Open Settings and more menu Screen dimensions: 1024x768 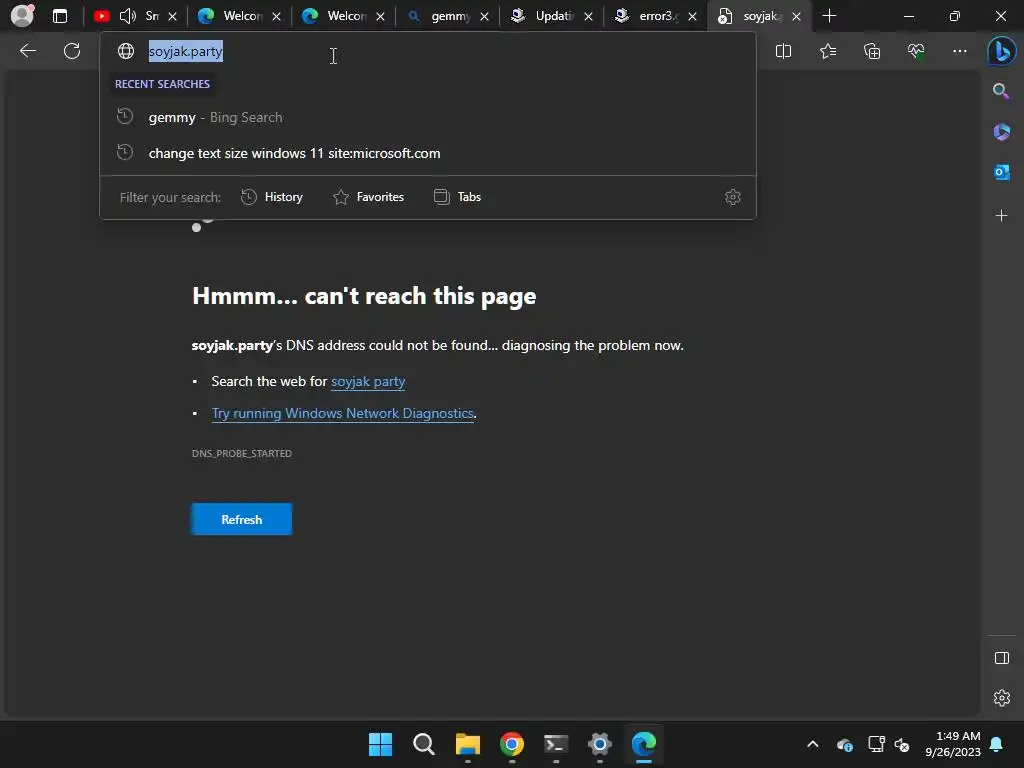(x=959, y=51)
